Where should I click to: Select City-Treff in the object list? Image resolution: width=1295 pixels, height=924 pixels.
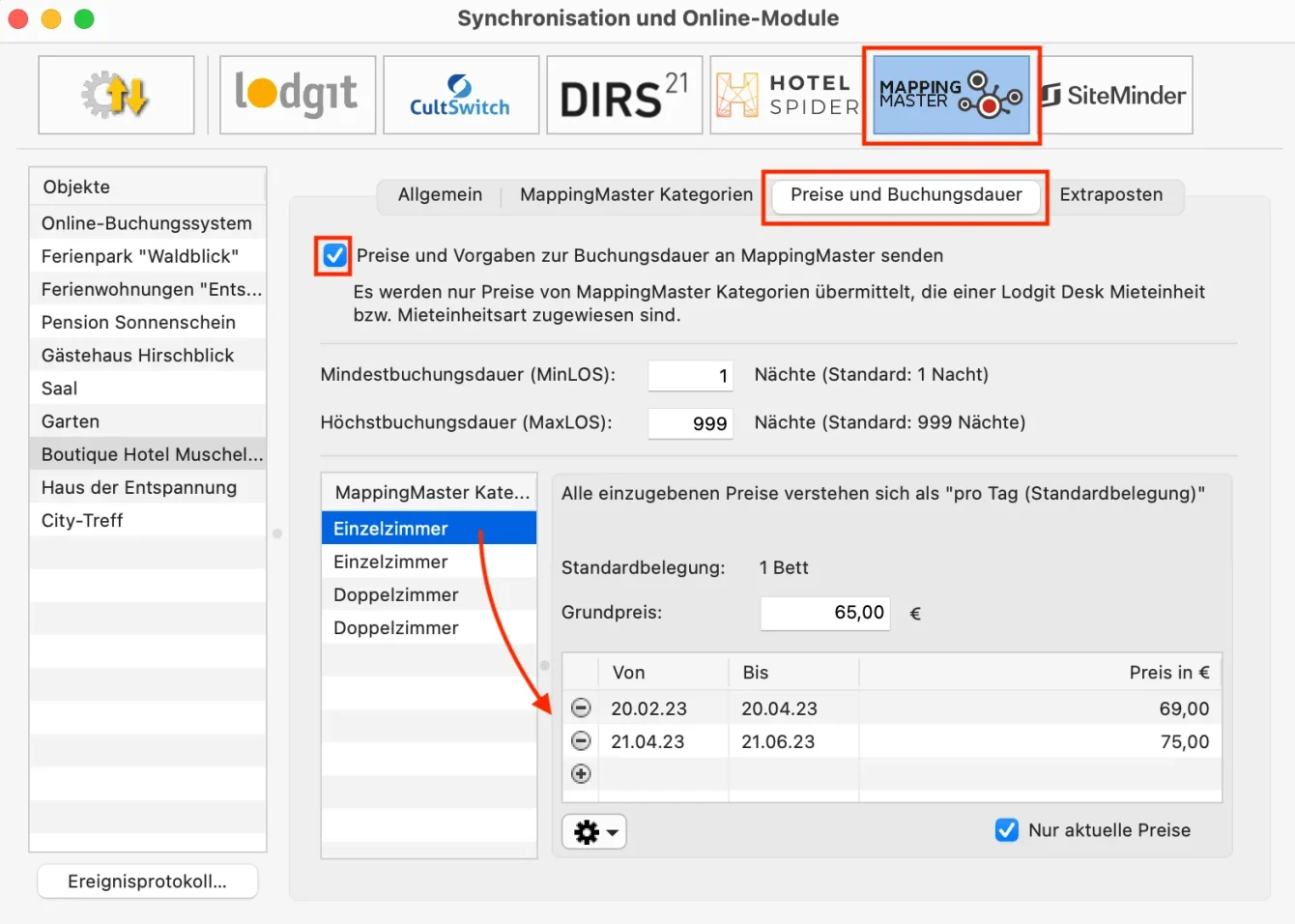(148, 520)
